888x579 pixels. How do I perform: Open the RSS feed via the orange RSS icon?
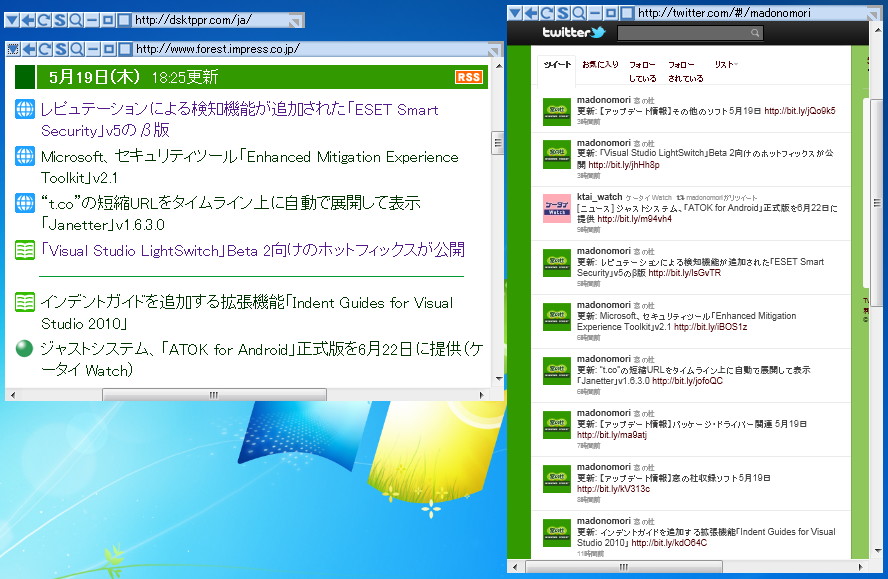click(468, 76)
